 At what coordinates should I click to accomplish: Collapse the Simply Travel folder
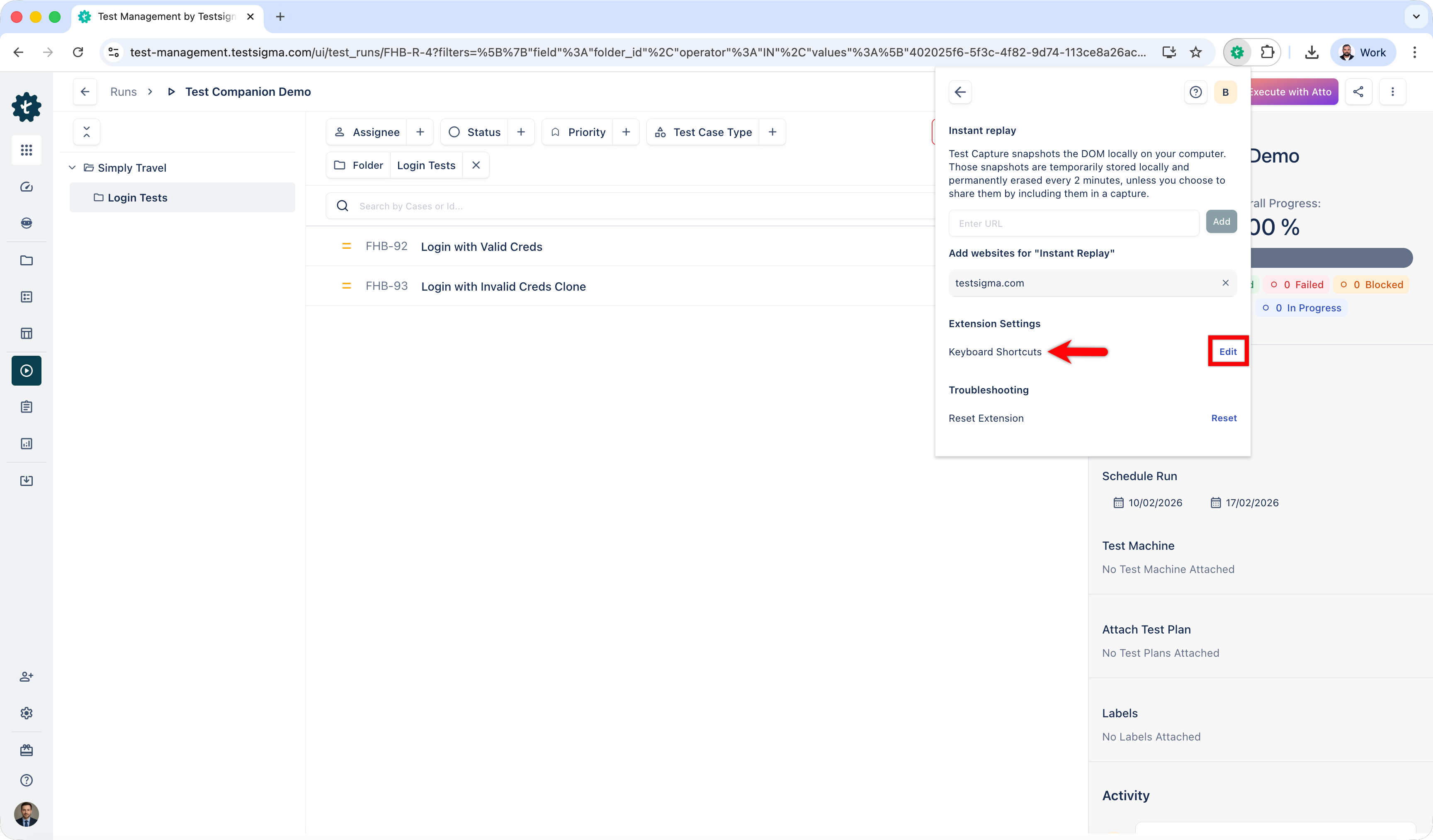coord(72,168)
